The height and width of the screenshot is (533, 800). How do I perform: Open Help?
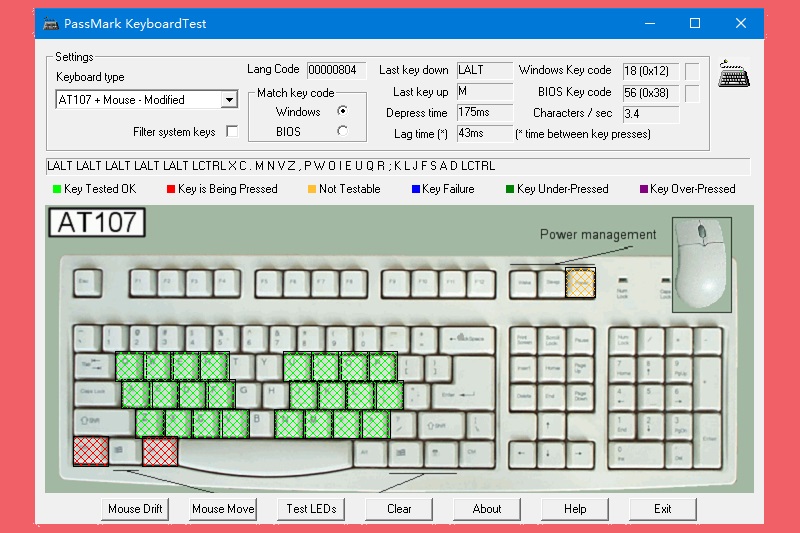575,509
